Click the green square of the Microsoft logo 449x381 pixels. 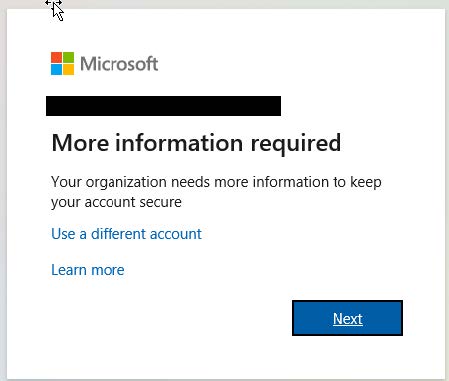69,57
